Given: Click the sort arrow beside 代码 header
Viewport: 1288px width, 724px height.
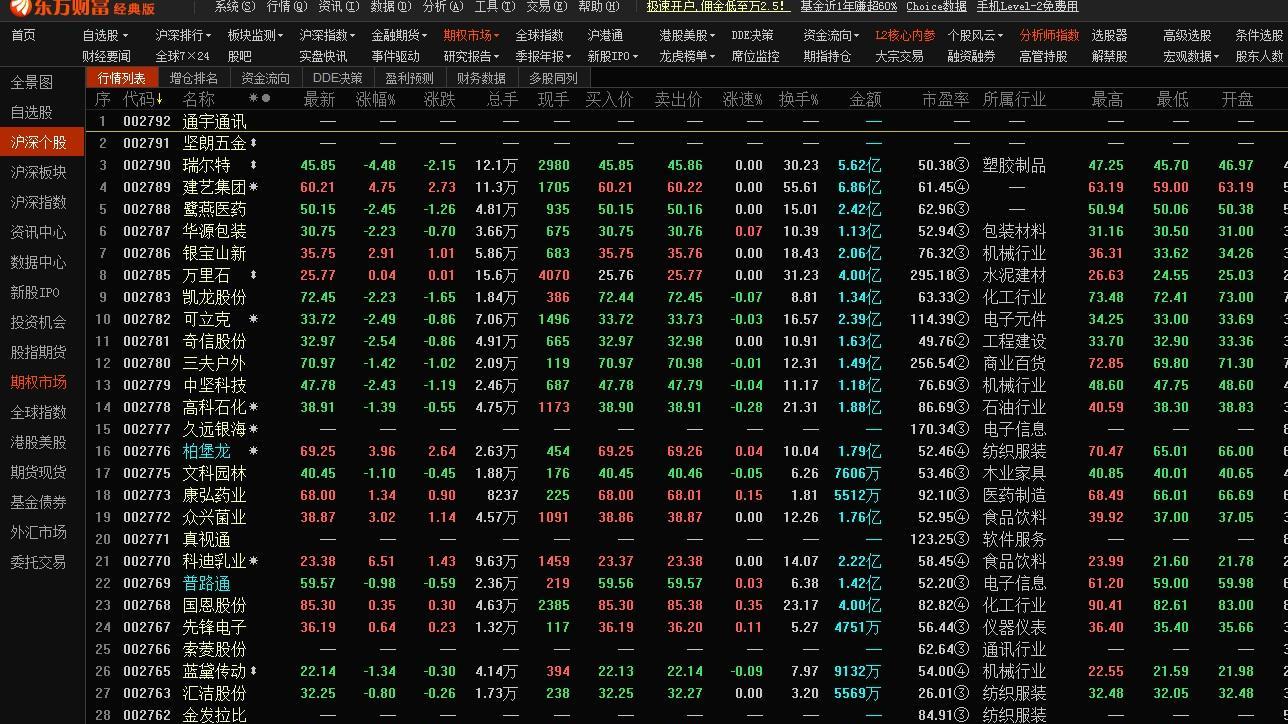Looking at the screenshot, I should [x=160, y=99].
